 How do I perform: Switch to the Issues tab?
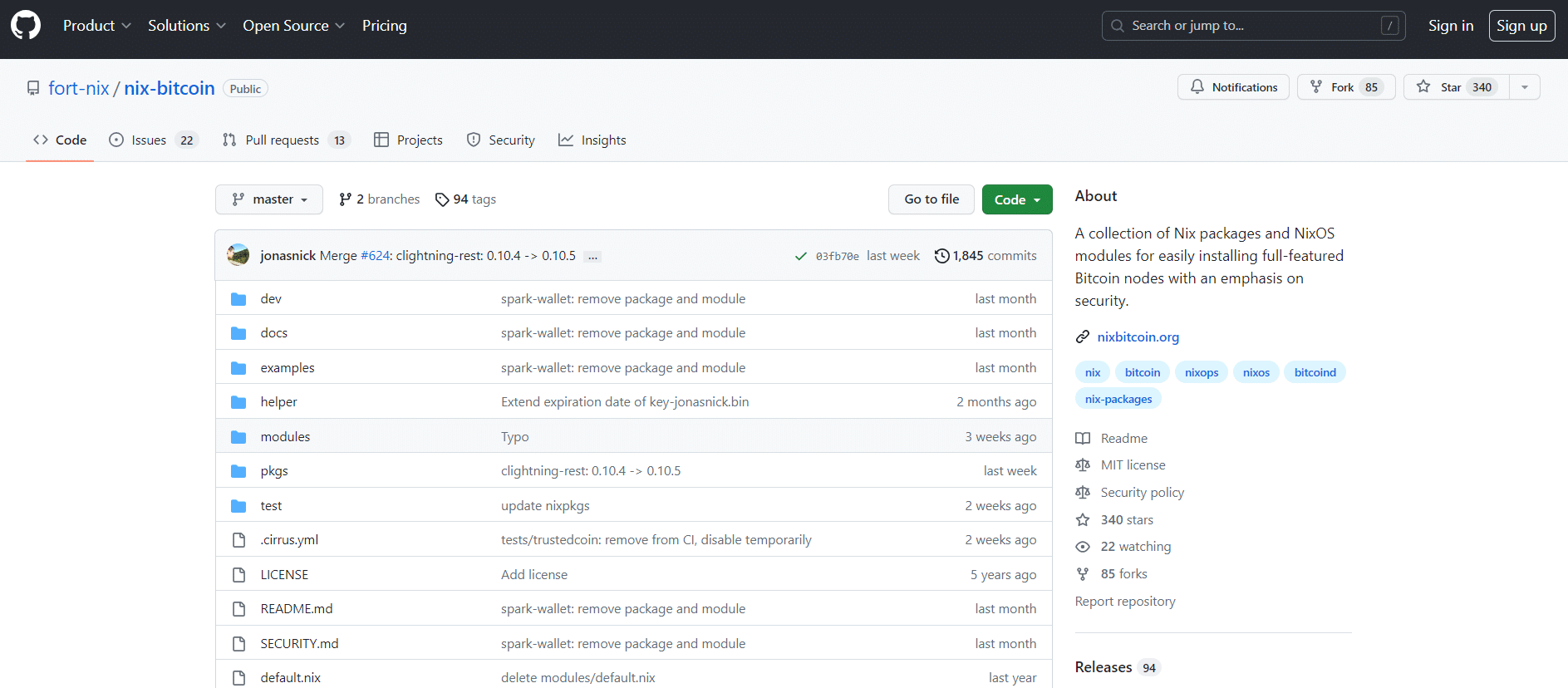tap(154, 140)
